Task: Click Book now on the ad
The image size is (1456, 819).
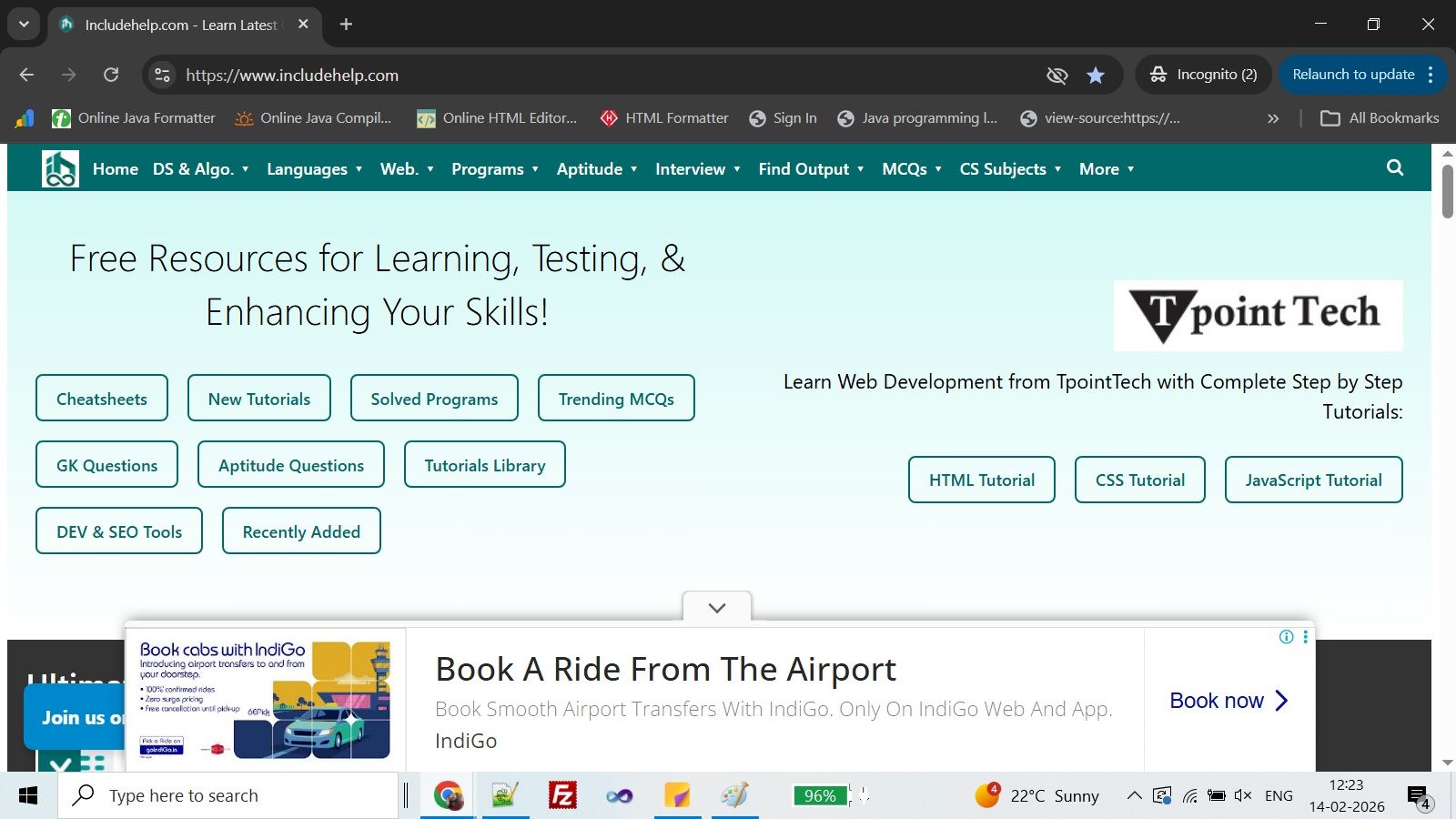Action: pos(1228,701)
